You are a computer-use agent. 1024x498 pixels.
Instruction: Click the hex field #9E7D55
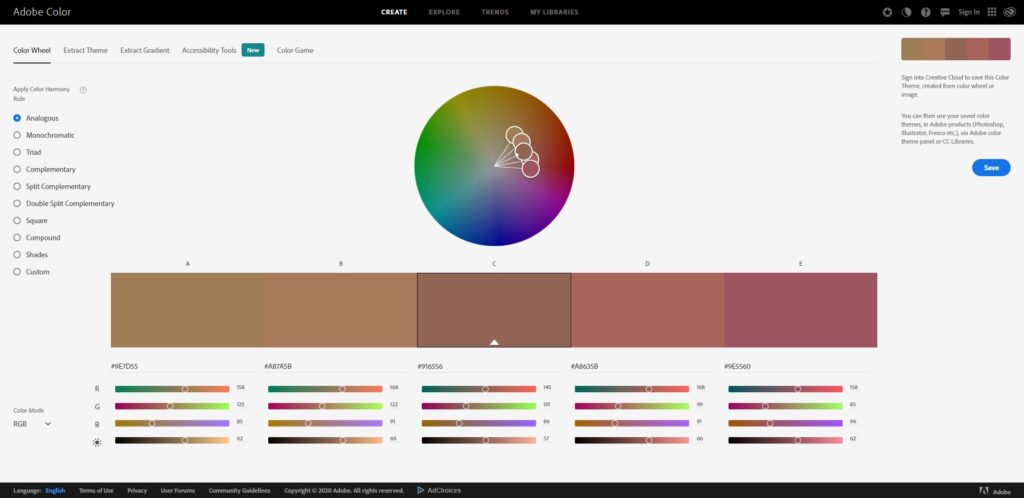point(125,366)
